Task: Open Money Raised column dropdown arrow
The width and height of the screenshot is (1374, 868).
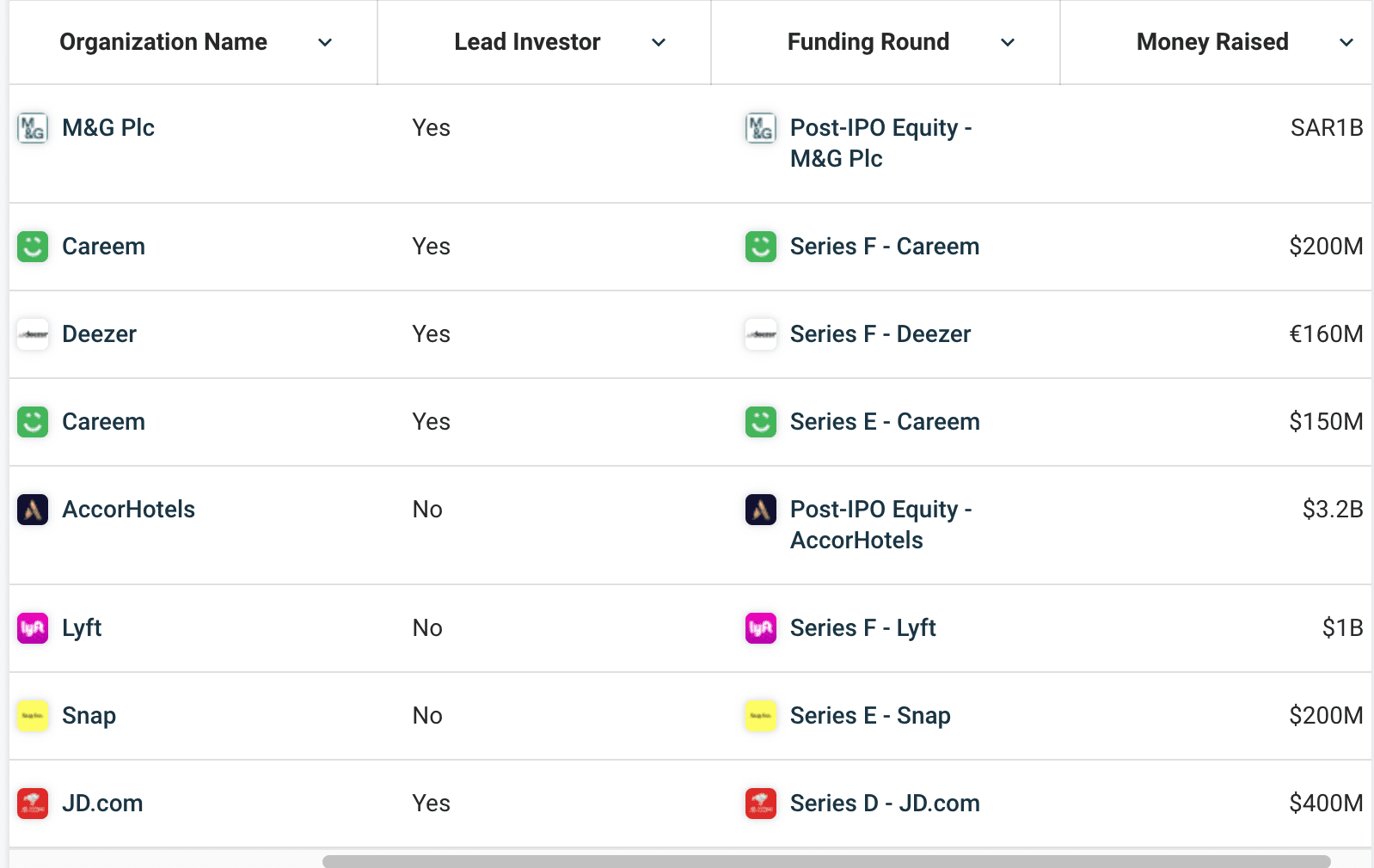Action: (1346, 42)
